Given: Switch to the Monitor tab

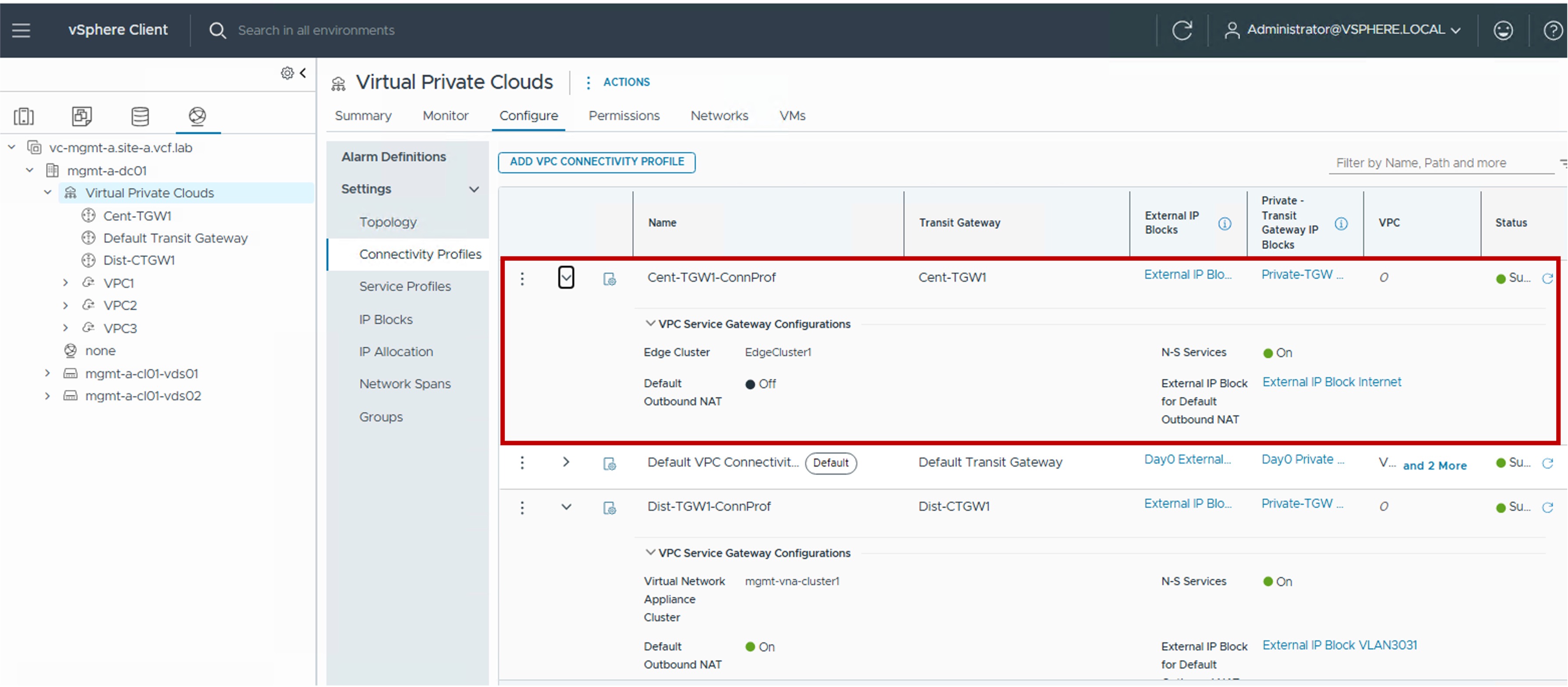Looking at the screenshot, I should tap(446, 116).
